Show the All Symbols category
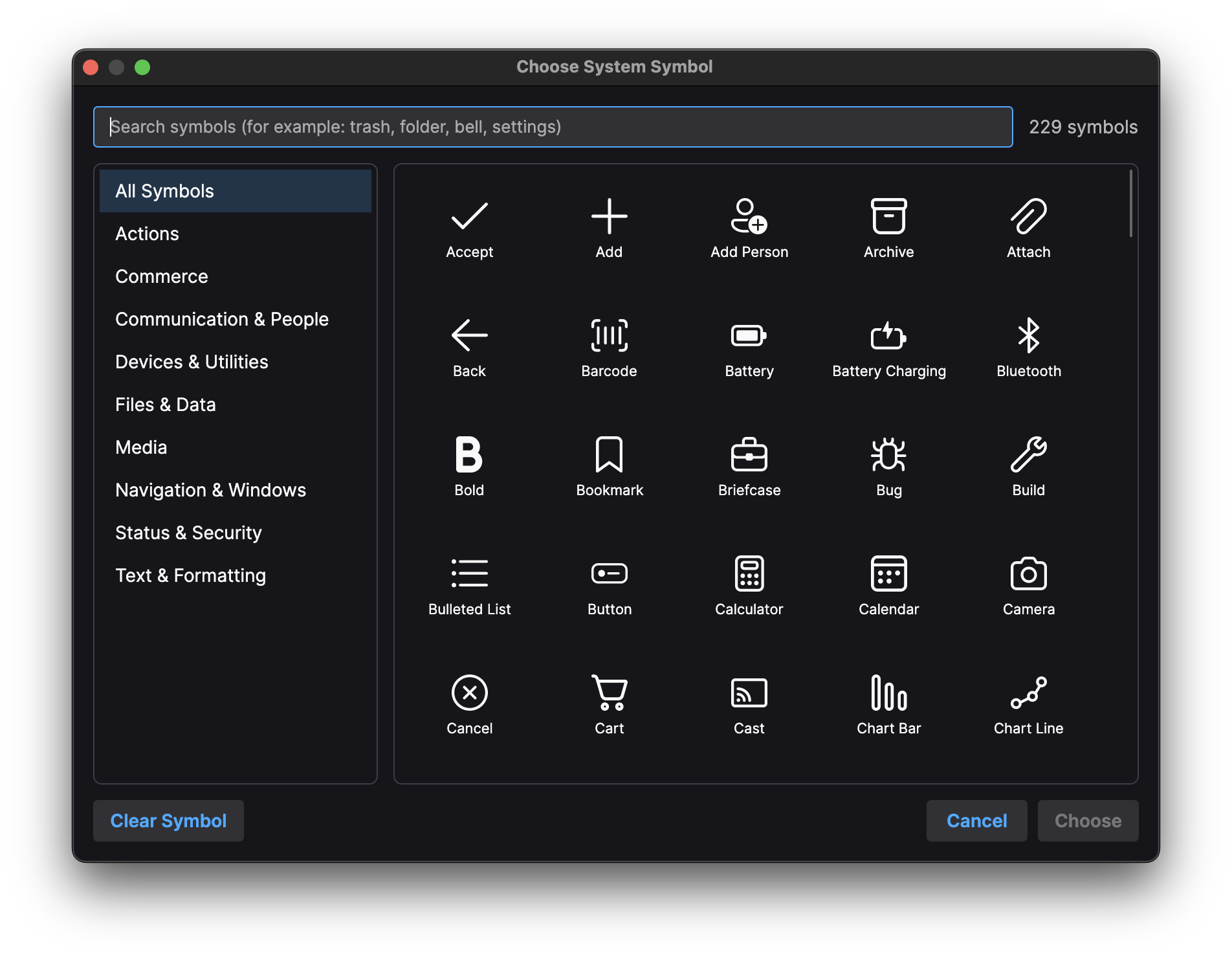This screenshot has width=1232, height=958. tap(236, 191)
